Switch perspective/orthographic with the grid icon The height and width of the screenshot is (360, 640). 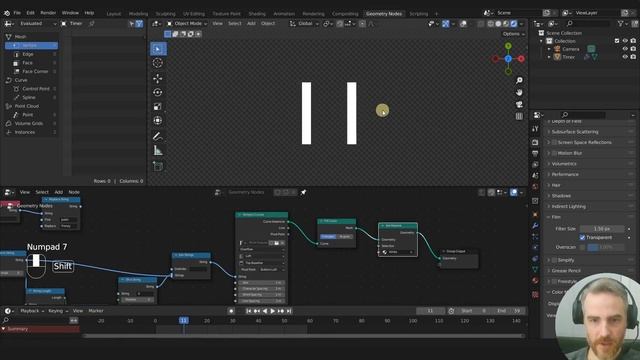[519, 116]
